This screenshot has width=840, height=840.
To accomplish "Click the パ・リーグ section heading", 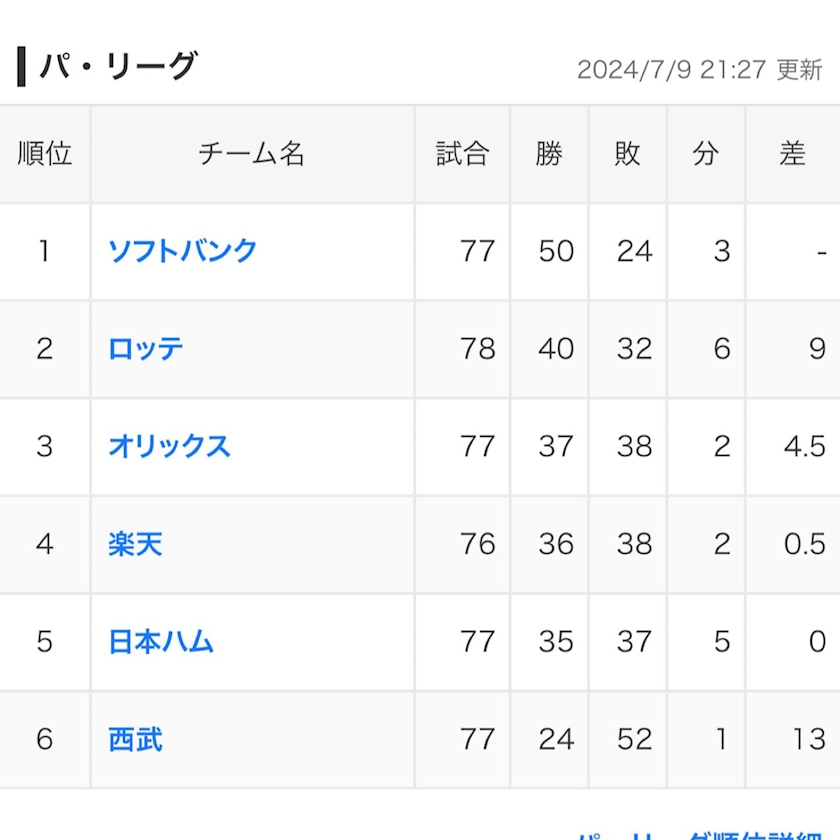I will pos(118,67).
